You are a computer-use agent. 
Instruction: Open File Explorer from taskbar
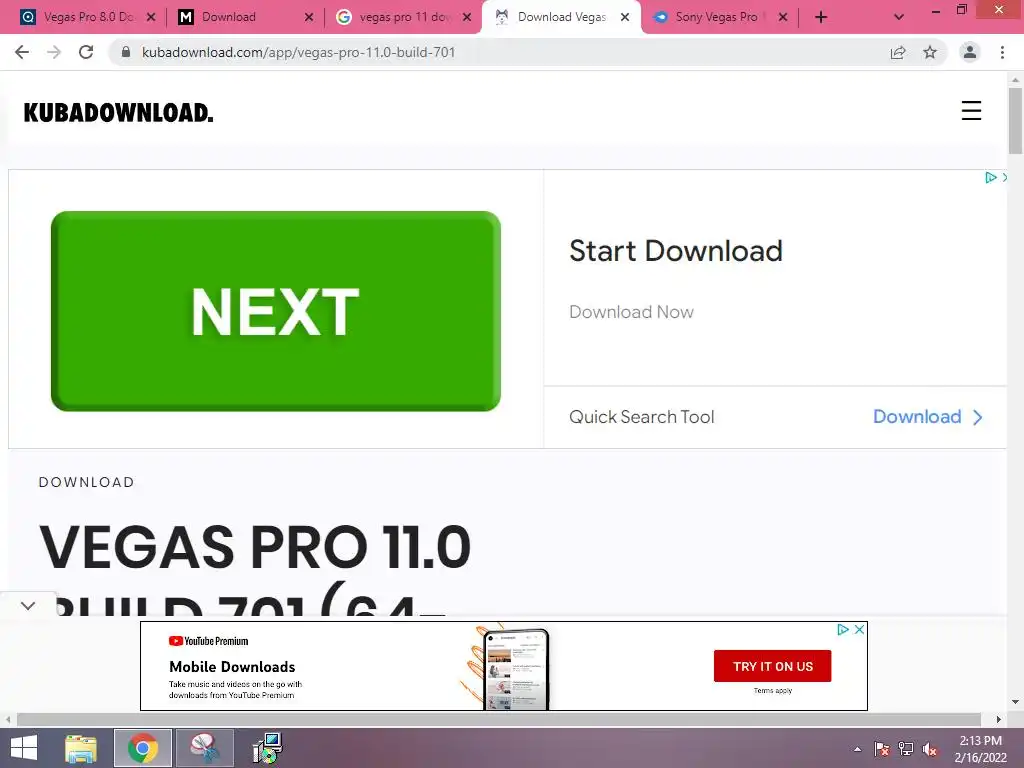pyautogui.click(x=81, y=748)
